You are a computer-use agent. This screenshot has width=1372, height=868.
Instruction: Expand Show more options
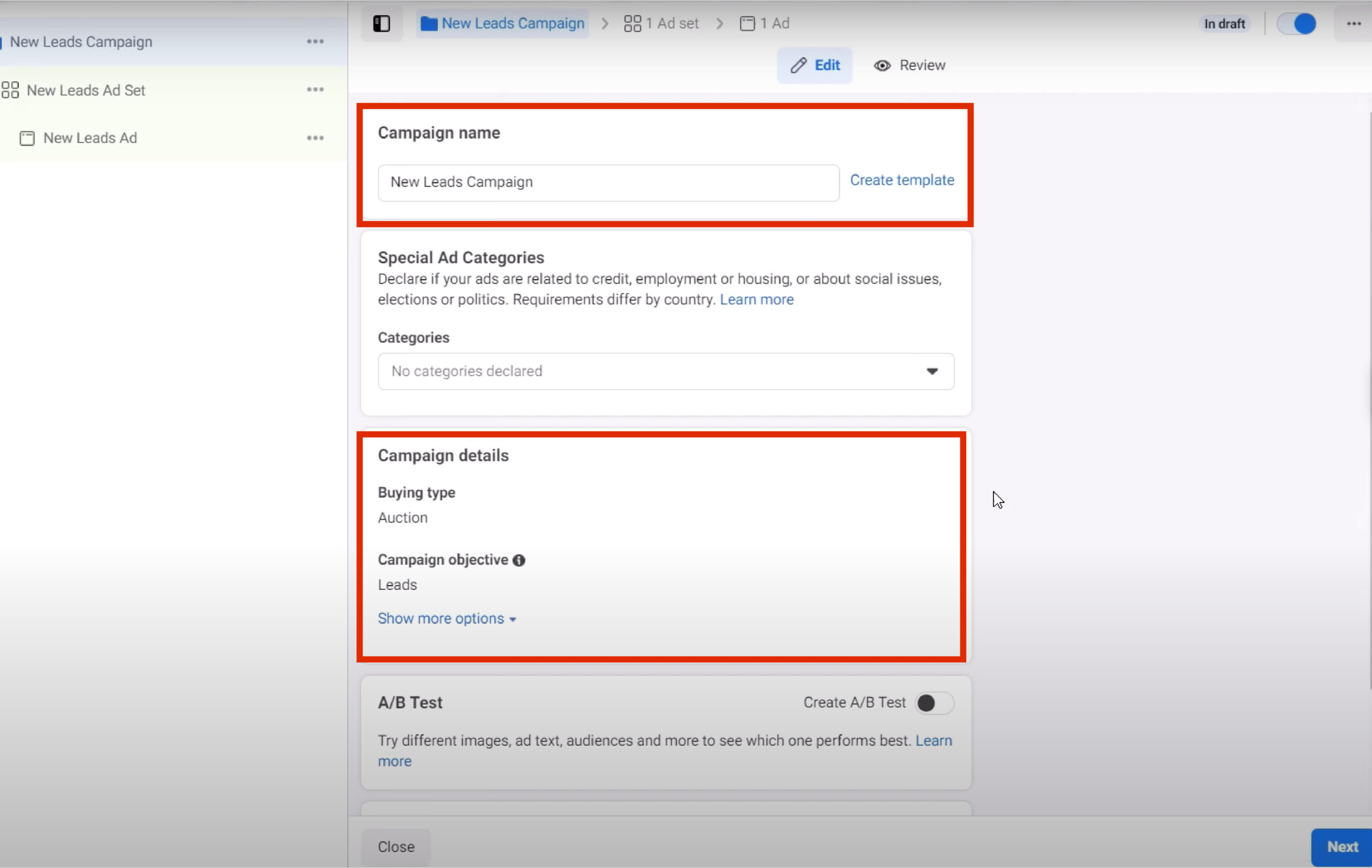(446, 618)
